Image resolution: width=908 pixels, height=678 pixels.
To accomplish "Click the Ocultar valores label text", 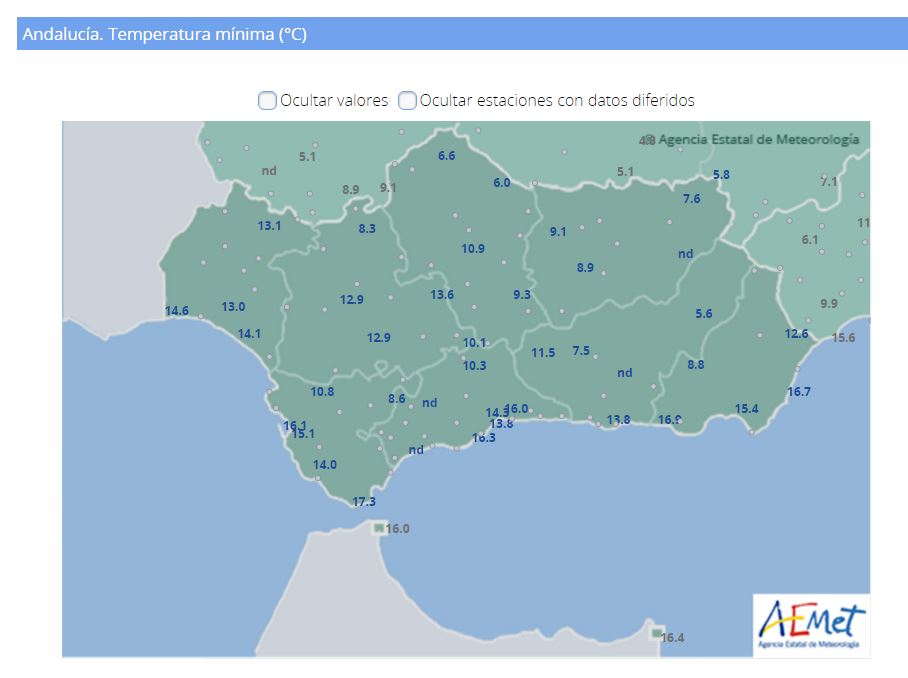I will coord(334,100).
